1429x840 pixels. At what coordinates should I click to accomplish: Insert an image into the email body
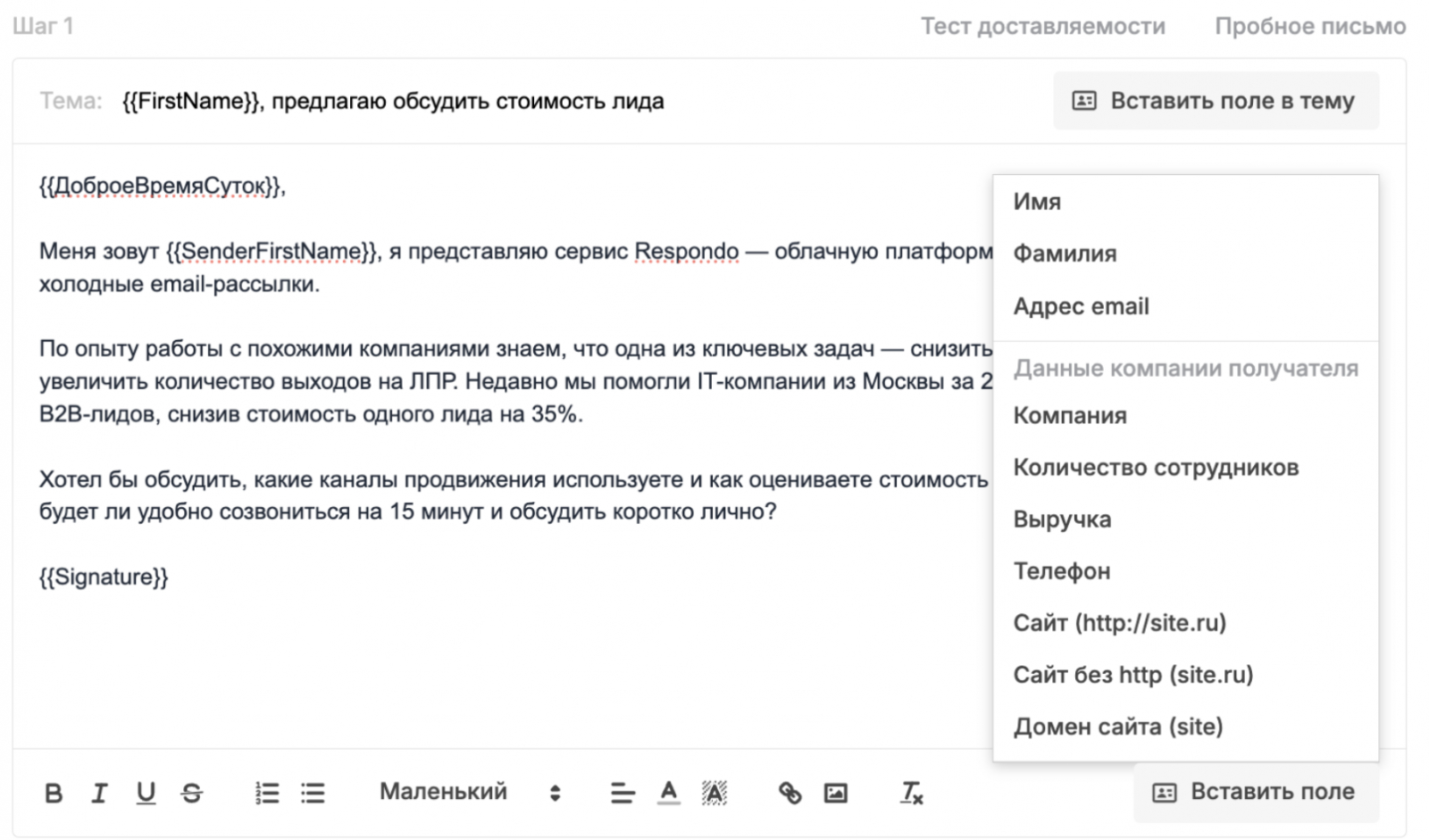833,792
